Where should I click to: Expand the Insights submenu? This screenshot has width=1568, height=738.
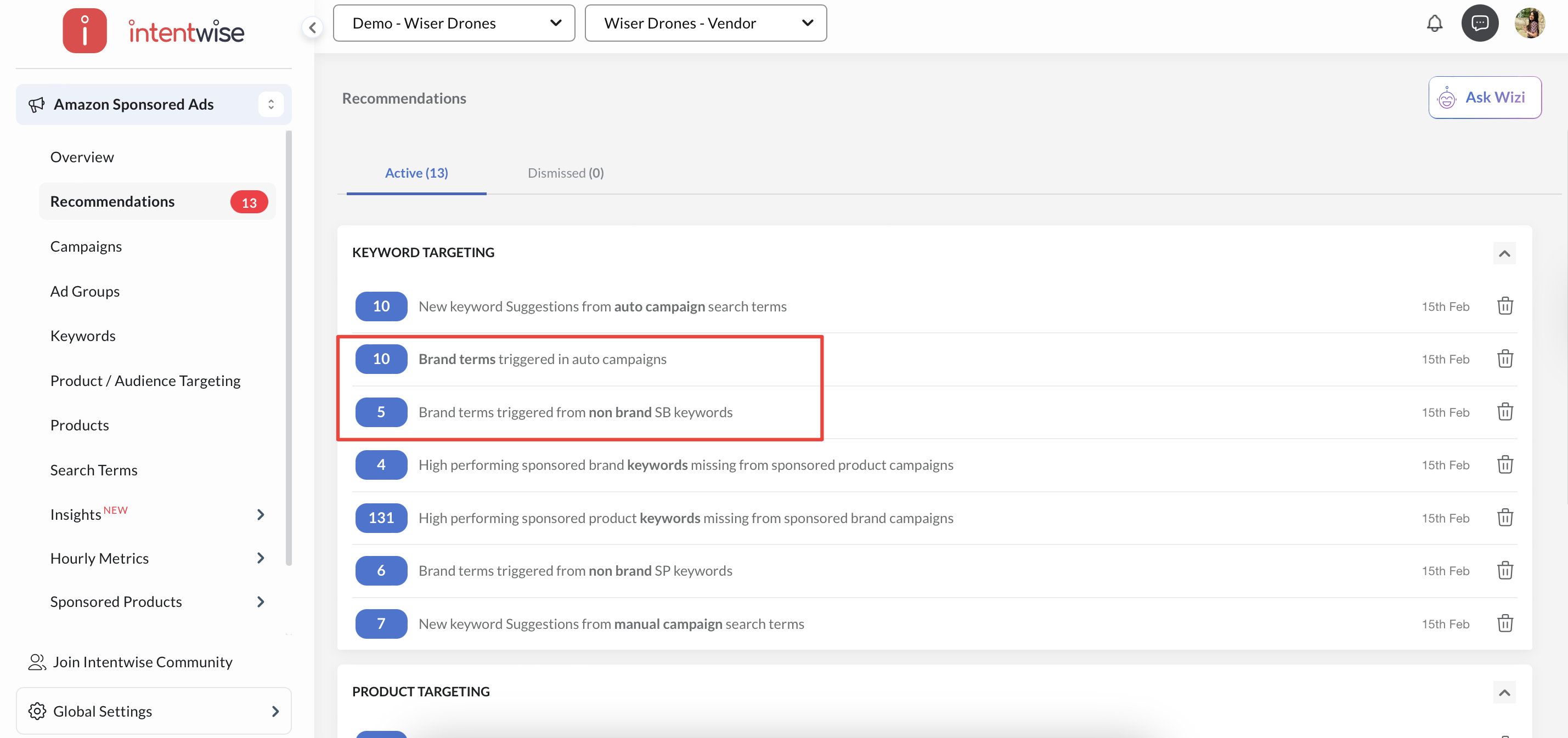[x=261, y=515]
